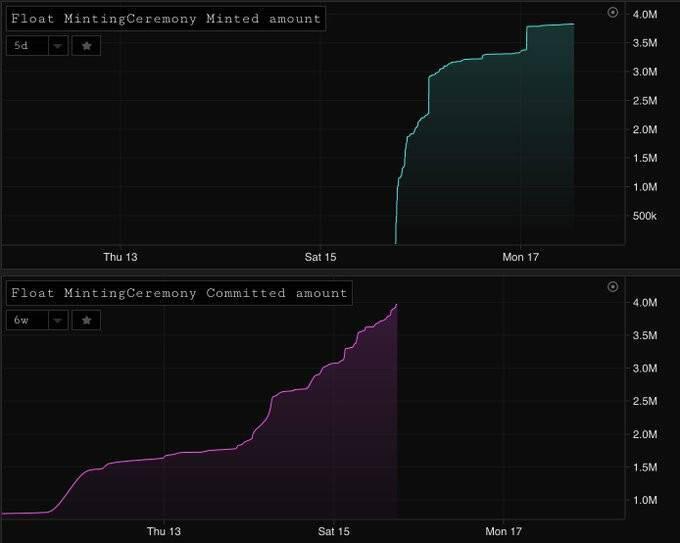The height and width of the screenshot is (543, 680).
Task: Star the Minted amount chart
Action: pos(86,46)
